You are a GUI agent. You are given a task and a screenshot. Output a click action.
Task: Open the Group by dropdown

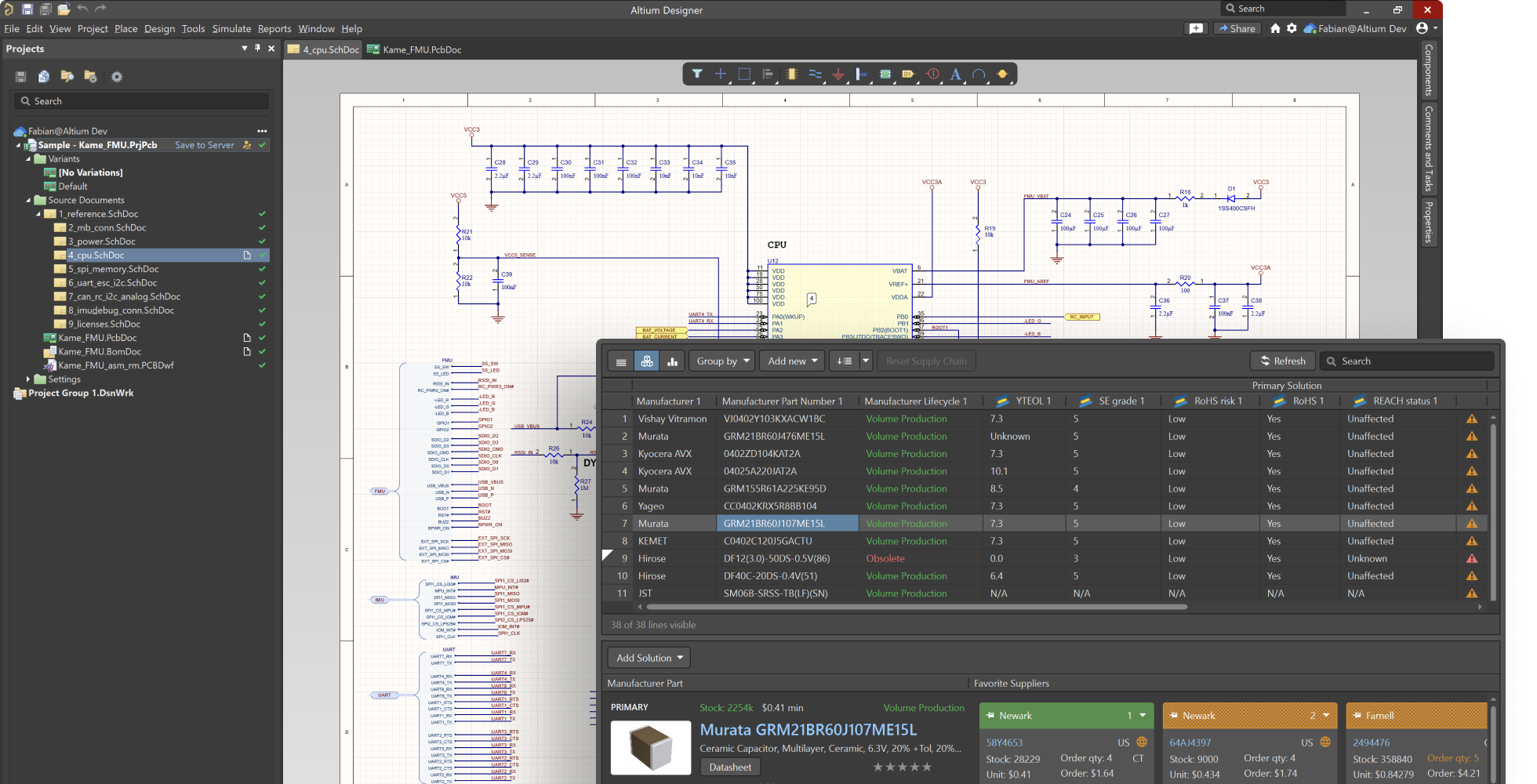coord(722,361)
